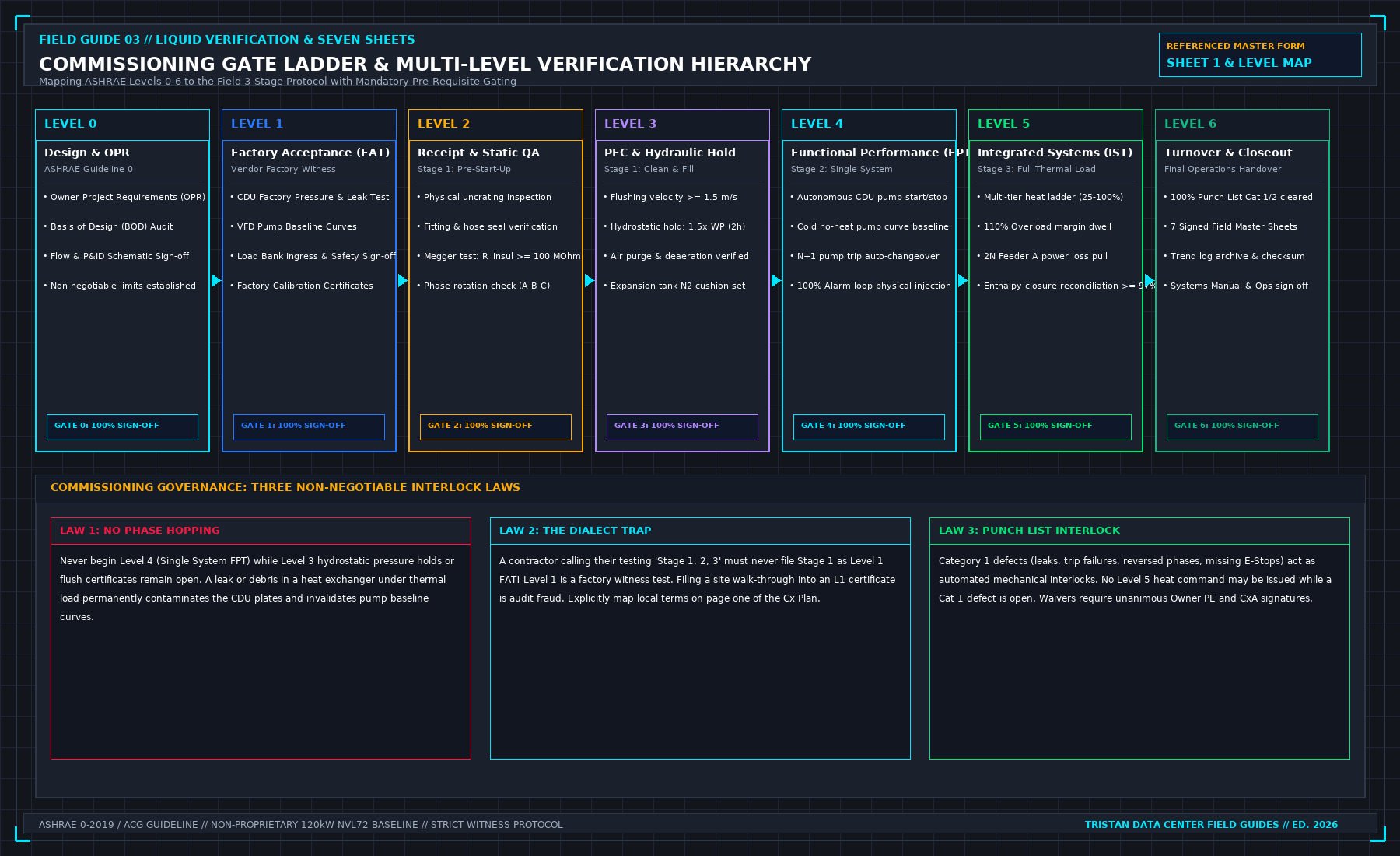Screen dimensions: 1400x856
Task: Open the Sheet 1 & Level Map reference box
Action: (x=1260, y=54)
